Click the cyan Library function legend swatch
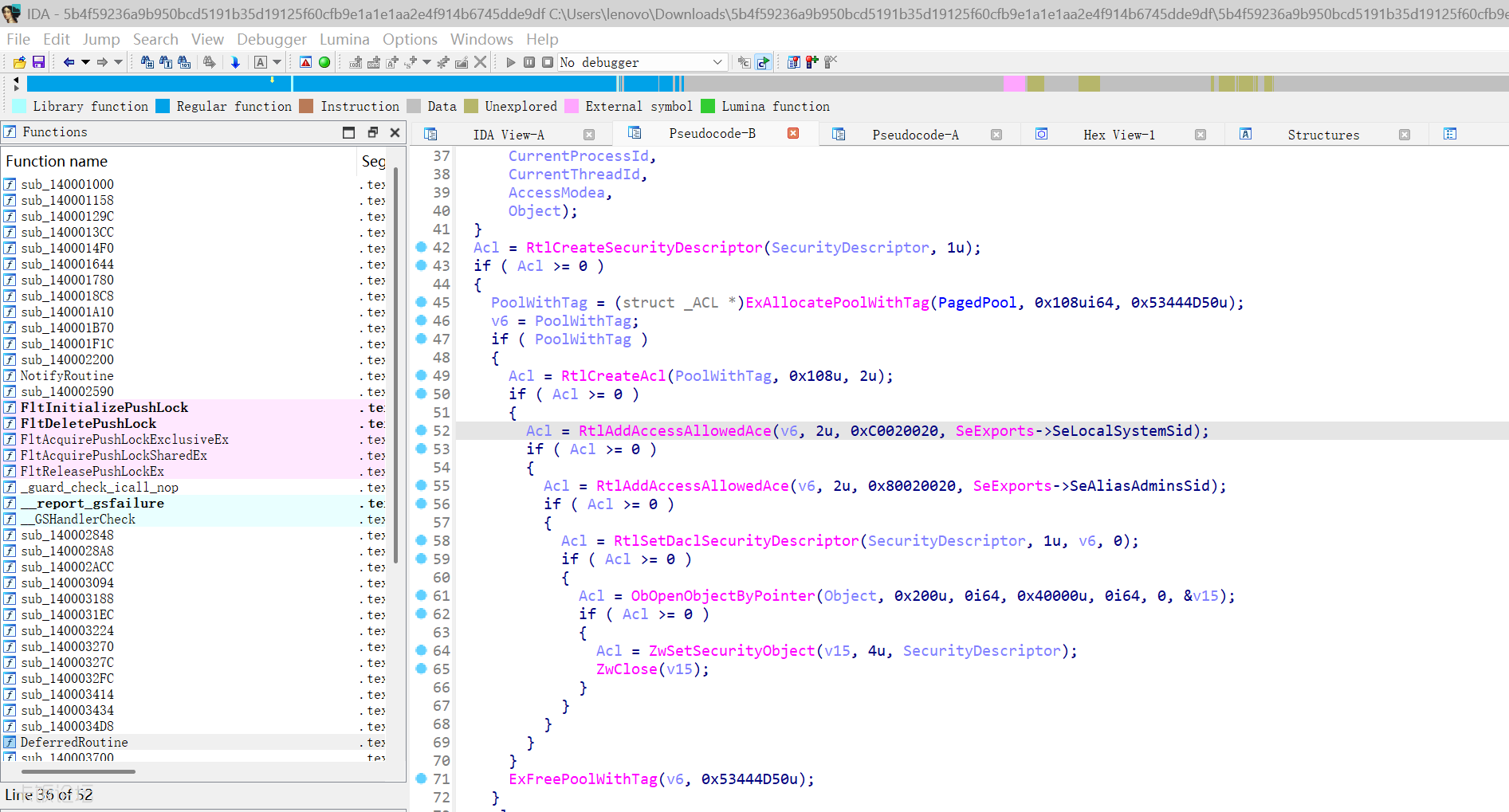 coord(19,106)
